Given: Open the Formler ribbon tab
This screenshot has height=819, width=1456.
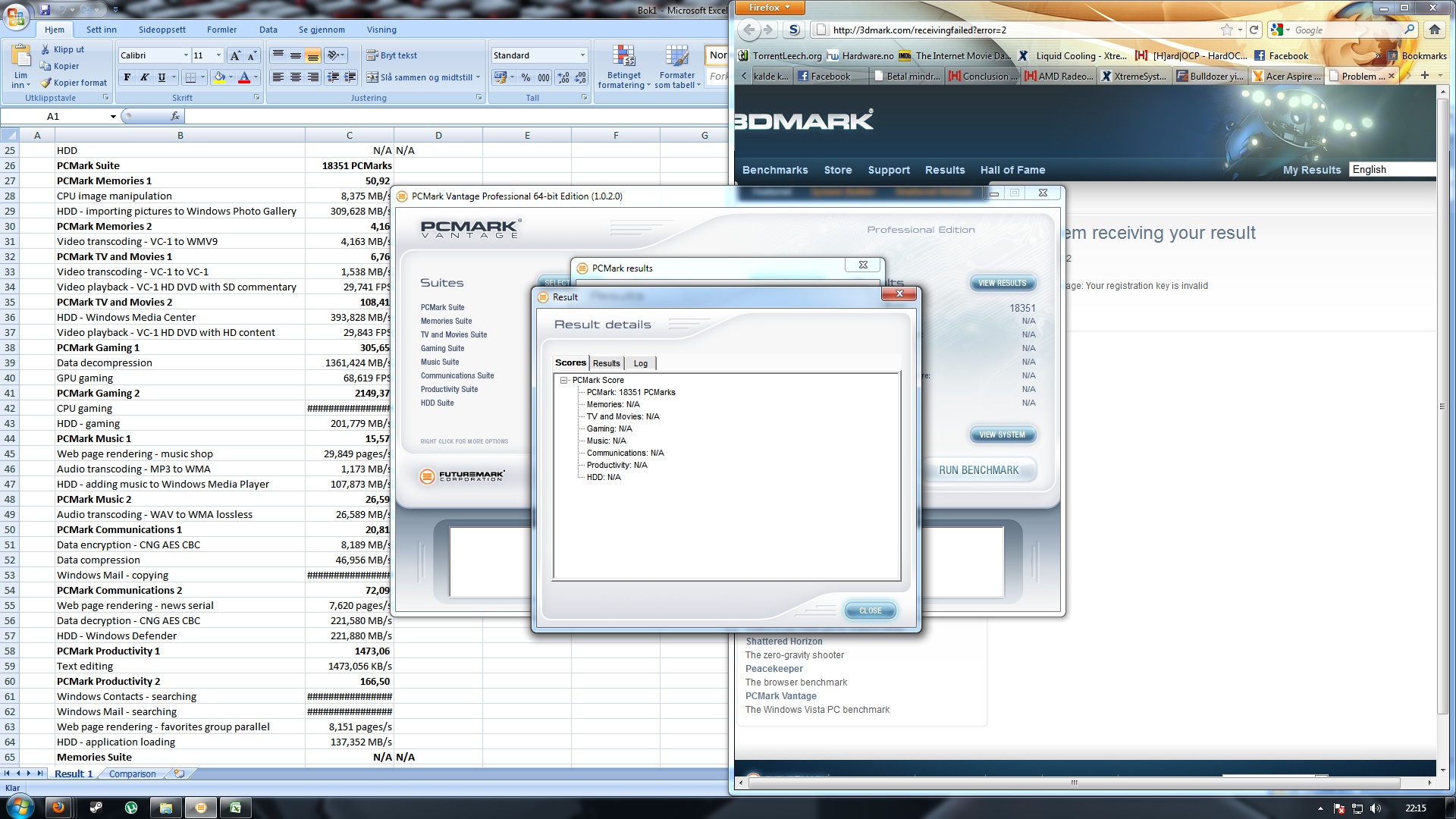Looking at the screenshot, I should point(221,30).
